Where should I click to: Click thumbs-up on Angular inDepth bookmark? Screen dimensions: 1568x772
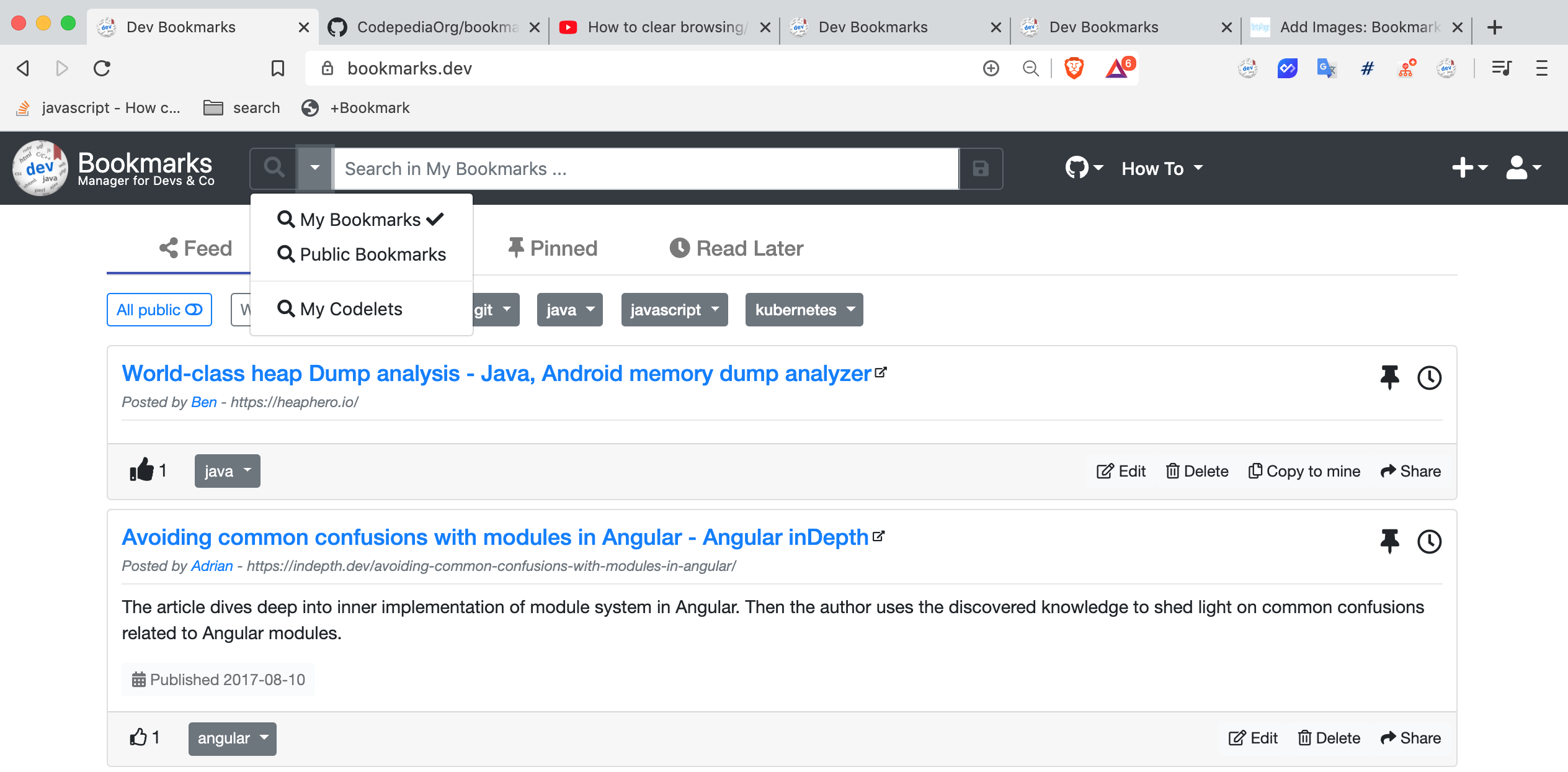pos(138,737)
